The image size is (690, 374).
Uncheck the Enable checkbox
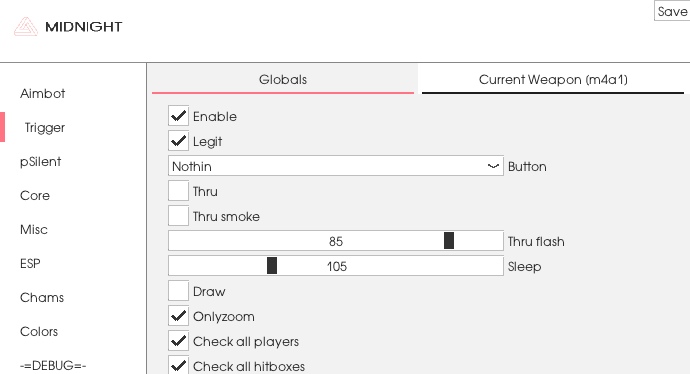[178, 116]
